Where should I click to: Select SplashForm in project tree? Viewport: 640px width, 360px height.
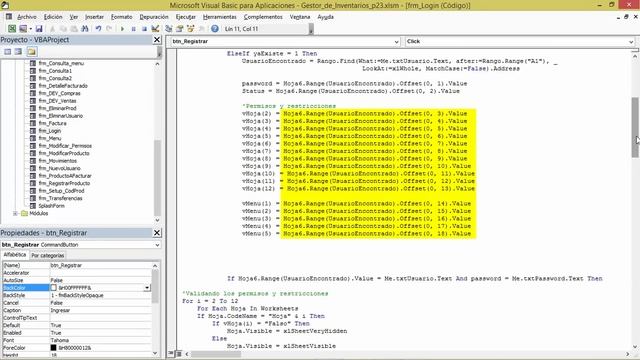(x=51, y=206)
